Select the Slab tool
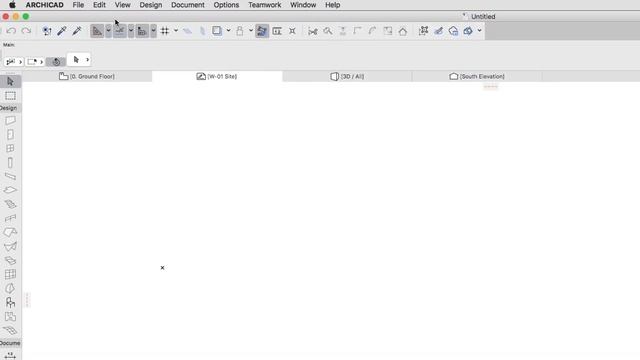The width and height of the screenshot is (640, 360). point(10,190)
